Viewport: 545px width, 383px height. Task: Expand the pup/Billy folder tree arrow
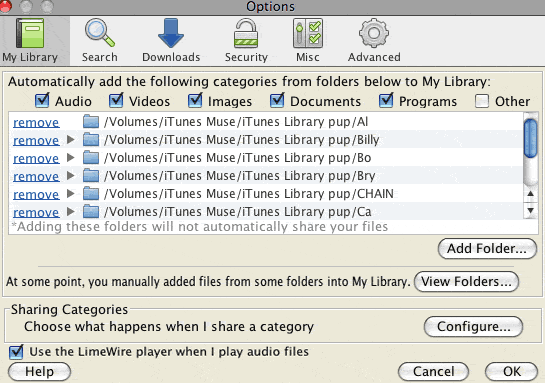[71, 139]
